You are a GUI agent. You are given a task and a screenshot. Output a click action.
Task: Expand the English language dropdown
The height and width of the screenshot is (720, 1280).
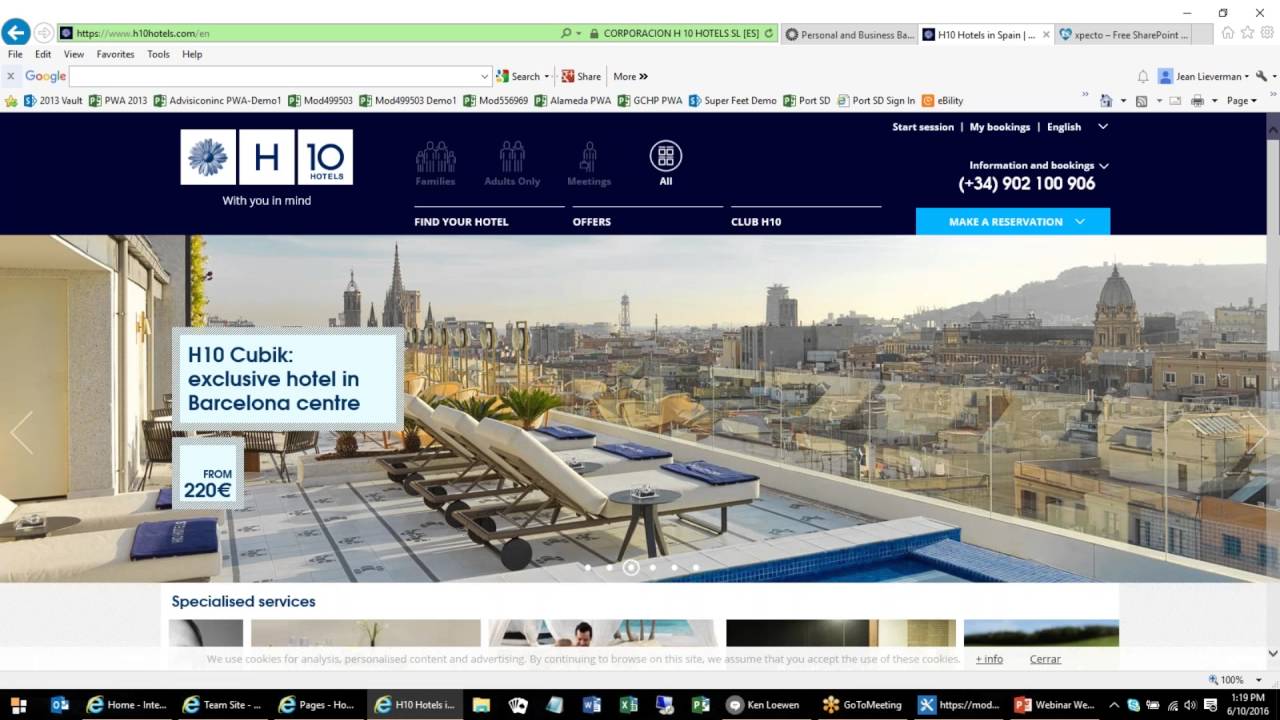click(1103, 127)
